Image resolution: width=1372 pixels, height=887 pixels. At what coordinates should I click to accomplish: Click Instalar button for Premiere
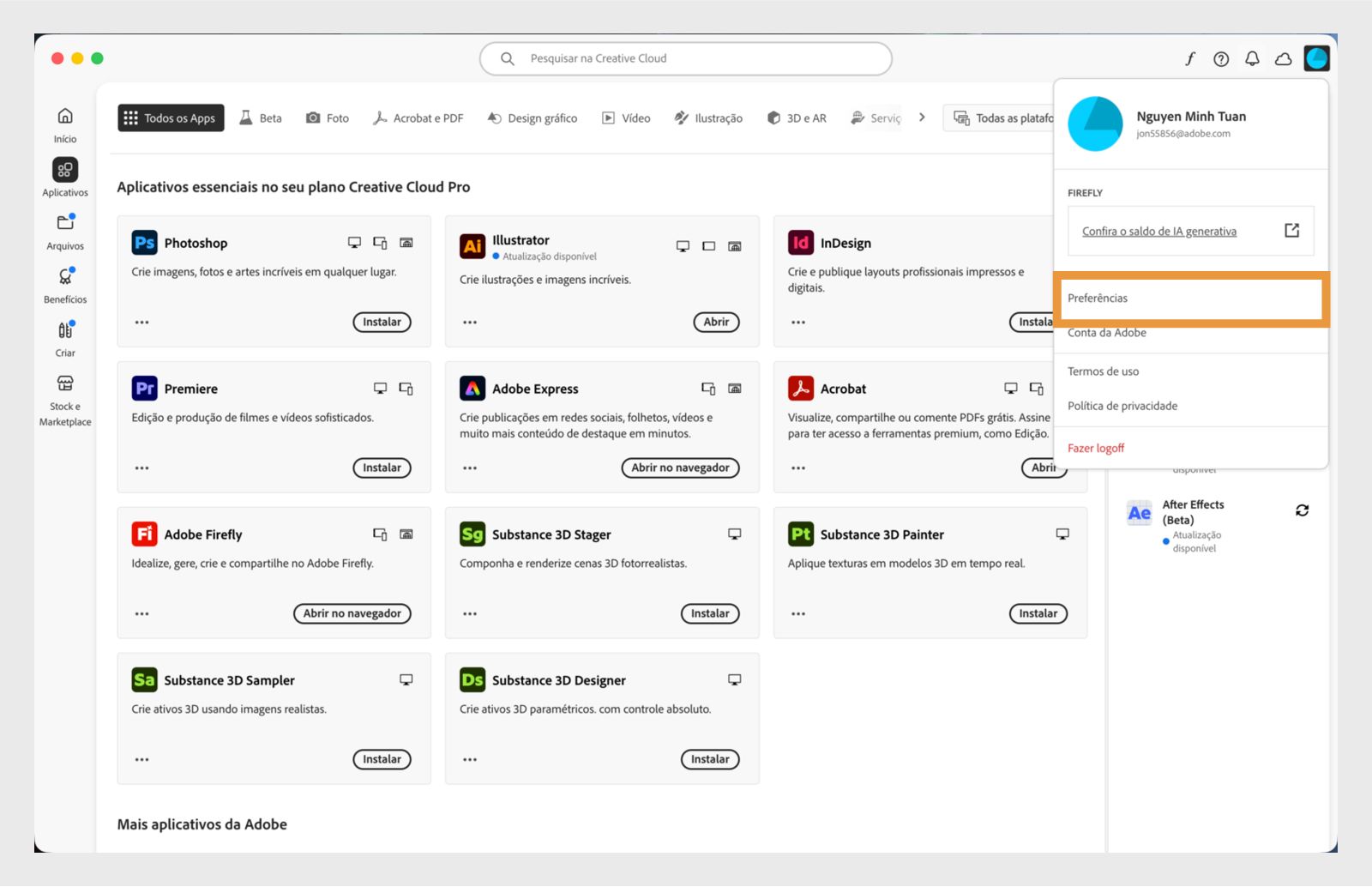point(382,468)
